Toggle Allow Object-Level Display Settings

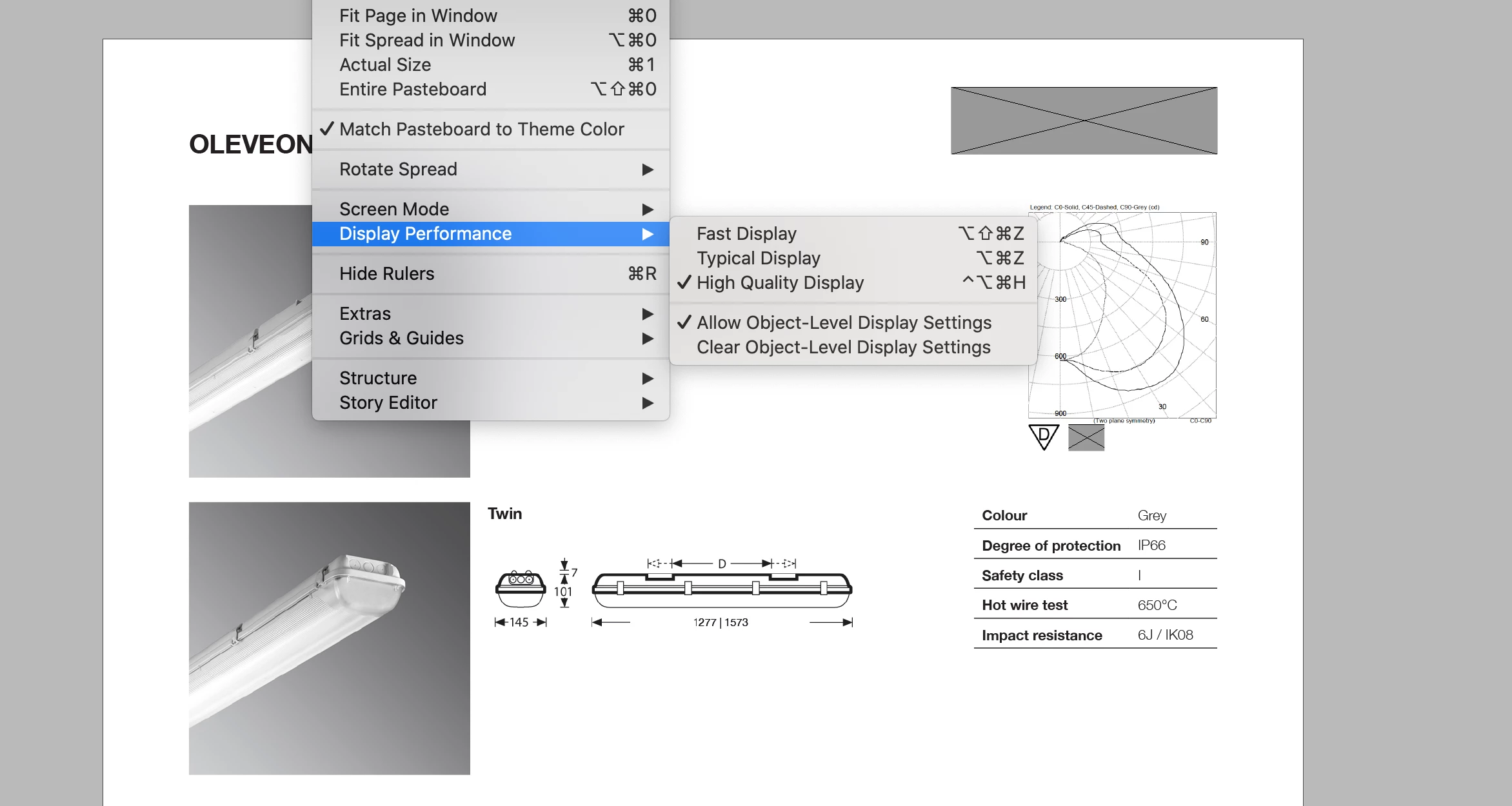(844, 322)
